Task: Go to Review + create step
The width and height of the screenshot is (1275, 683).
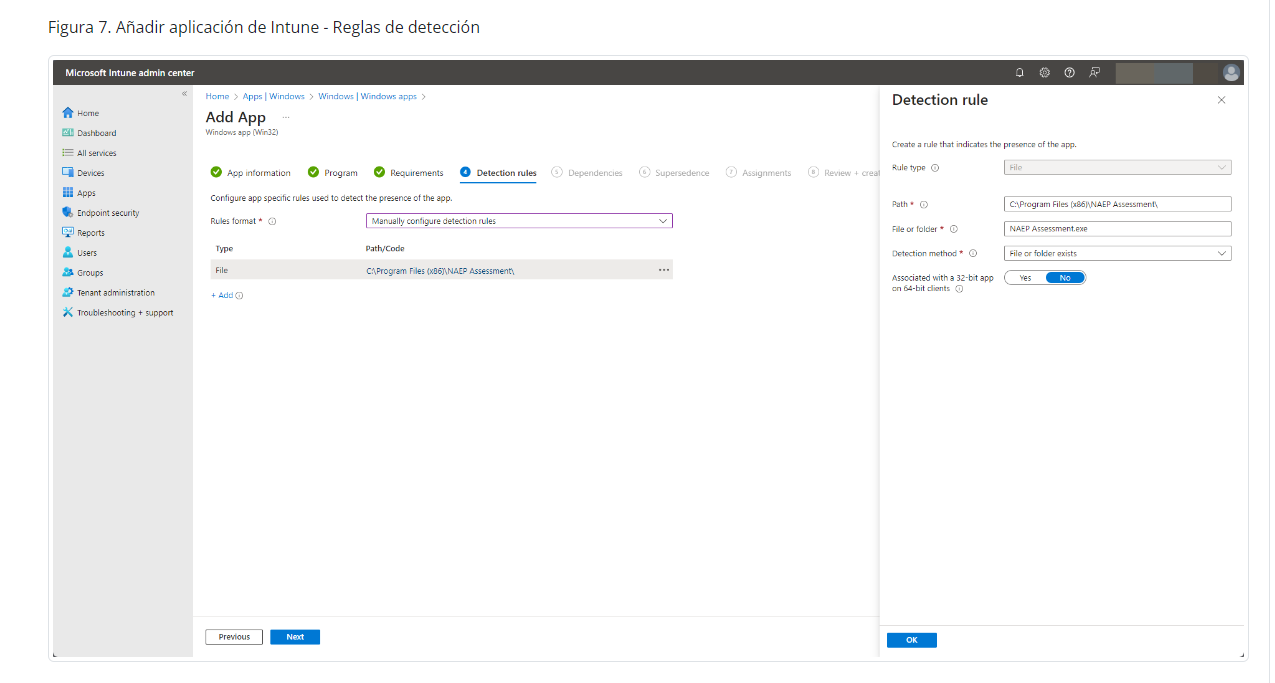Action: click(844, 173)
